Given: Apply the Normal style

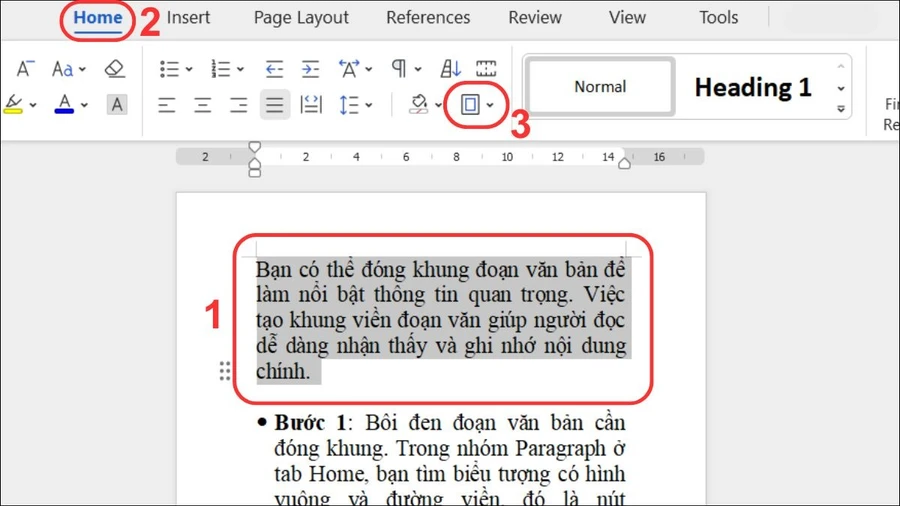Looking at the screenshot, I should pyautogui.click(x=600, y=87).
